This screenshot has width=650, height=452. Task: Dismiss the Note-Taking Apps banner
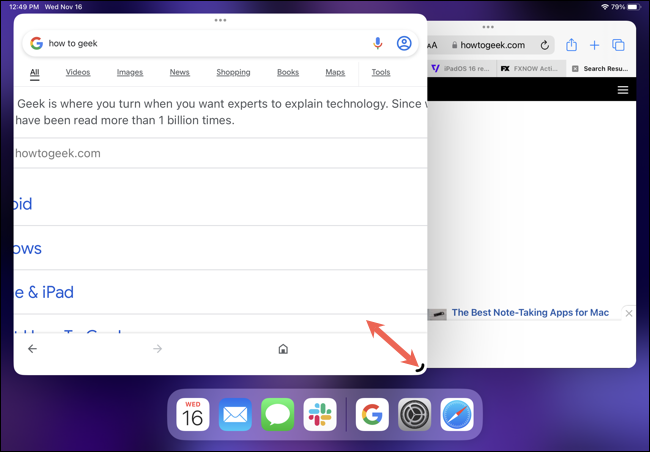point(628,313)
